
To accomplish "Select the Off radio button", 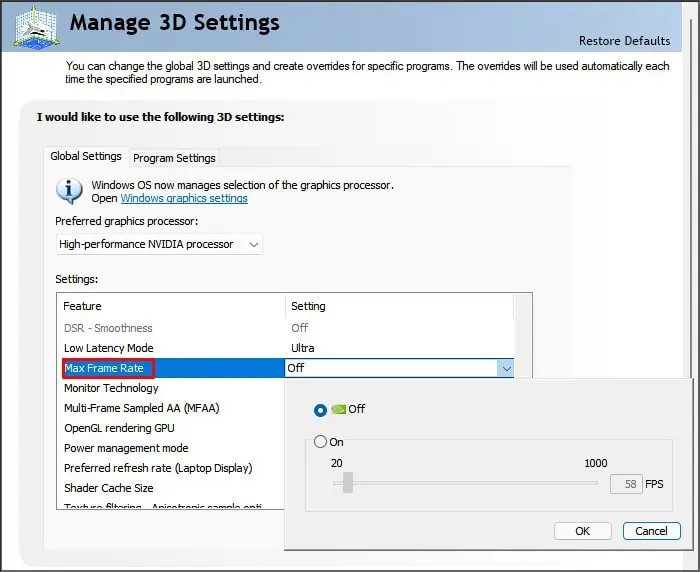I will pos(320,410).
